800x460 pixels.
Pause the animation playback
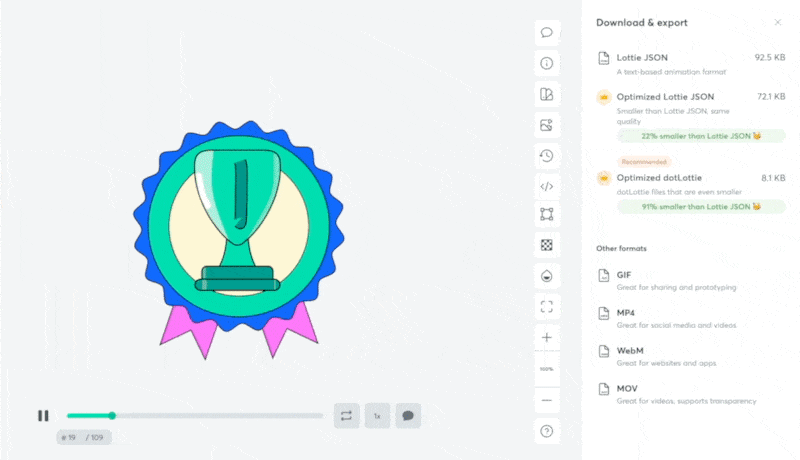tap(43, 415)
